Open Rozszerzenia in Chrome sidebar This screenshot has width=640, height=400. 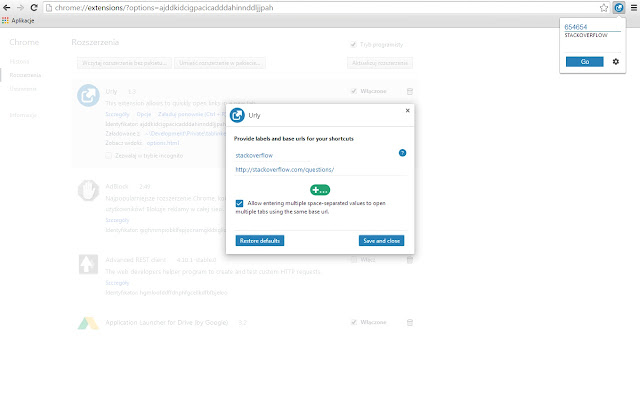pos(25,75)
